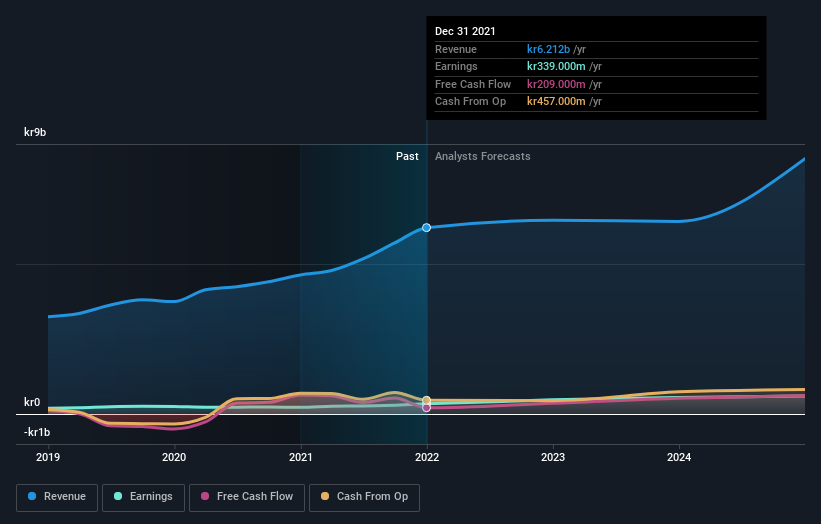This screenshot has height=524, width=821.
Task: Click the kr457.000m cash from op value
Action: tap(556, 102)
